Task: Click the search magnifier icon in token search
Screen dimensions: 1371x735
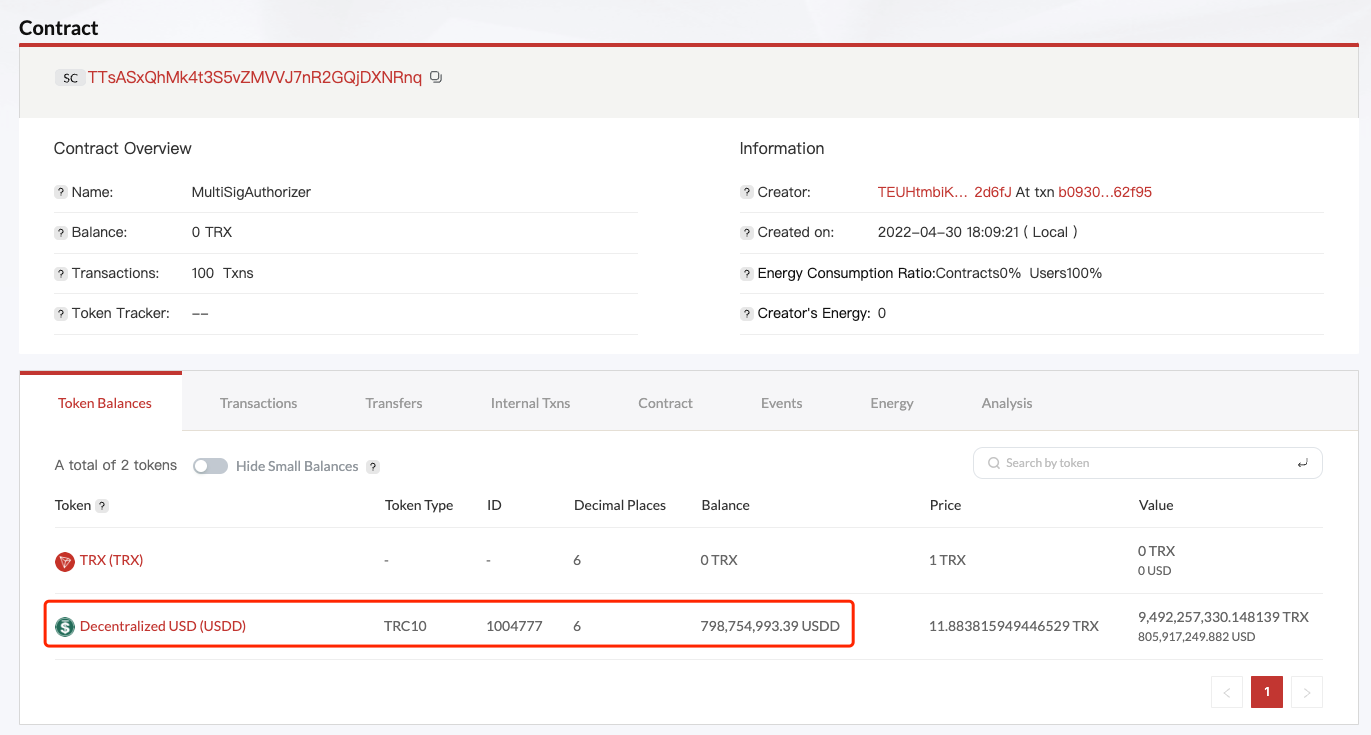Action: tap(994, 463)
